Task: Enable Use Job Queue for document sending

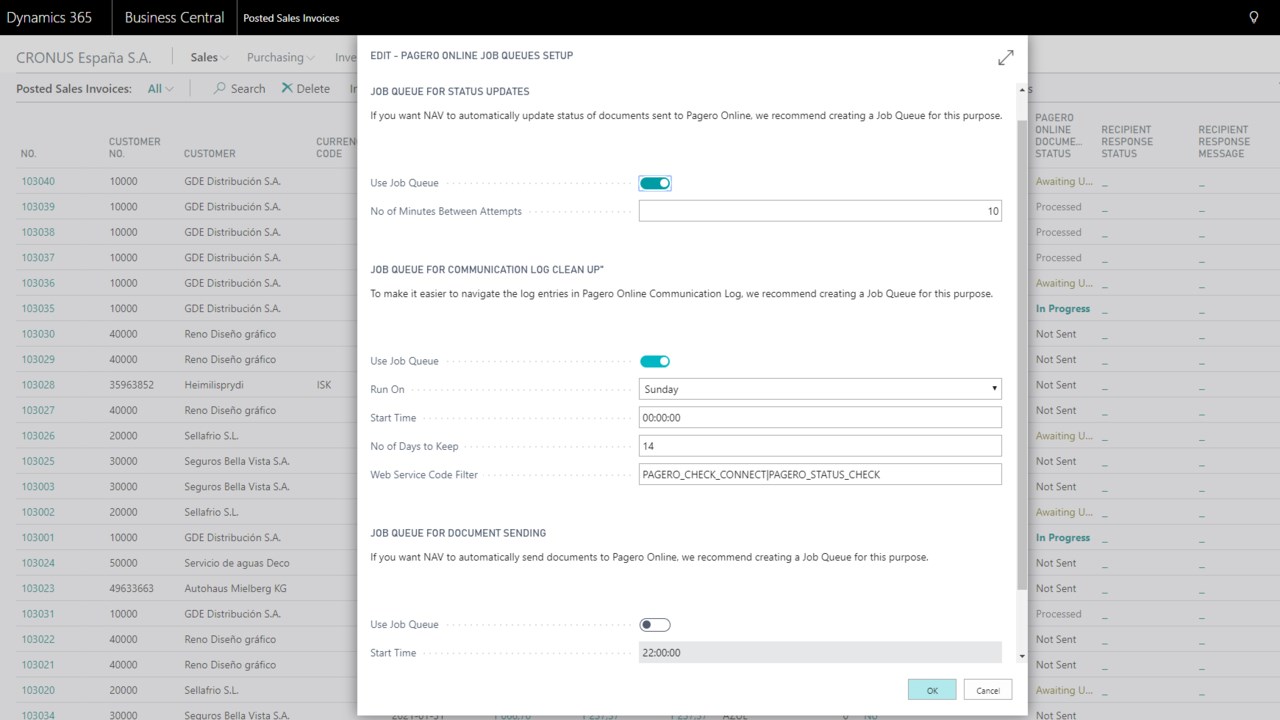Action: tap(655, 625)
